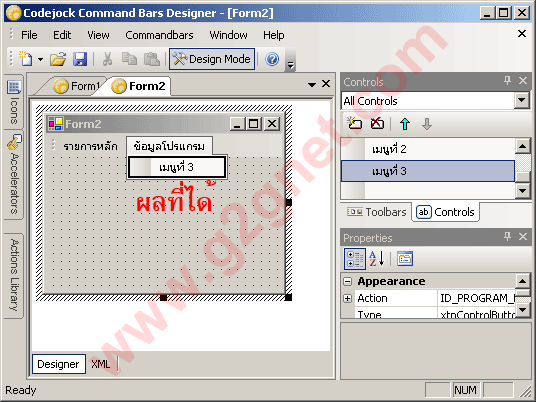Expand the Action property row
Viewport: 536px width, 402px height.
(x=348, y=298)
